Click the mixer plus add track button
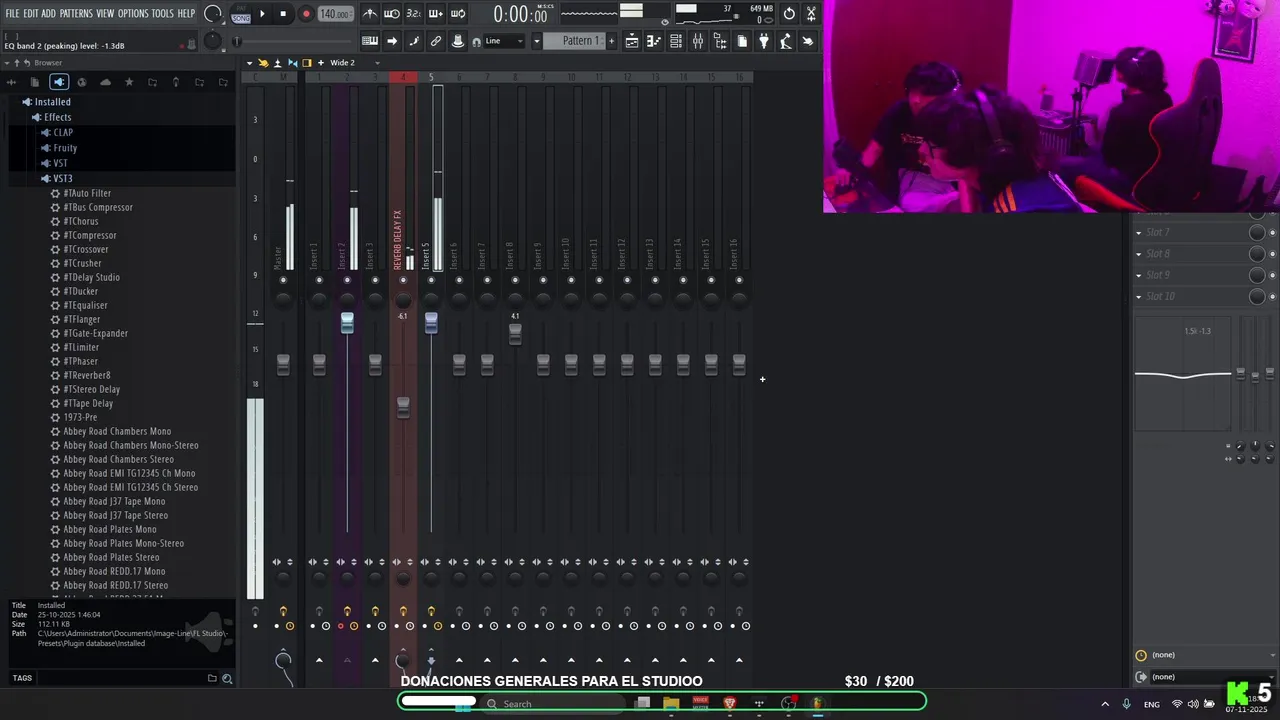 coord(320,63)
